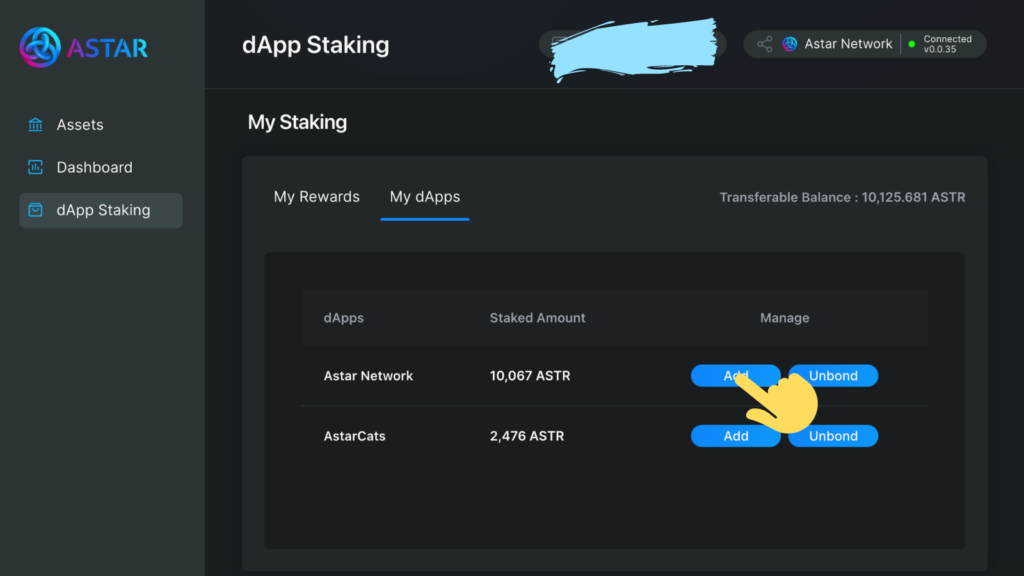Image resolution: width=1024 pixels, height=576 pixels.
Task: Click the green connected status dot
Action: tap(912, 44)
